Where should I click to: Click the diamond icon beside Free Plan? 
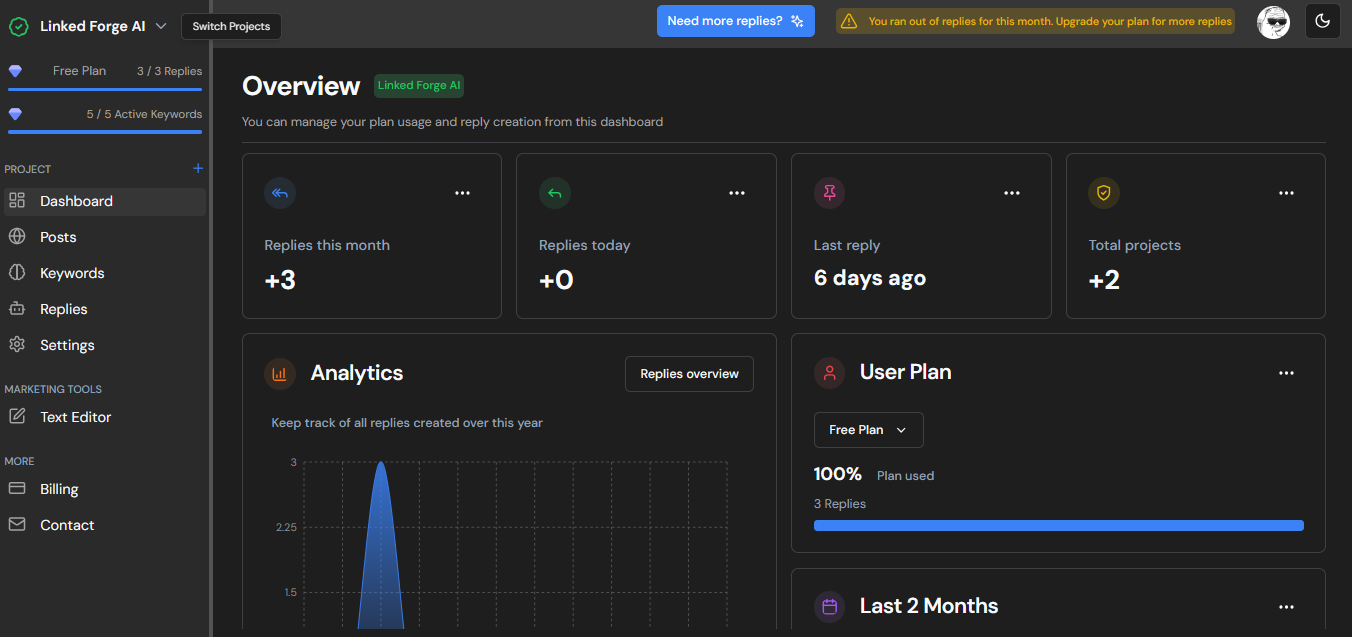(x=15, y=71)
